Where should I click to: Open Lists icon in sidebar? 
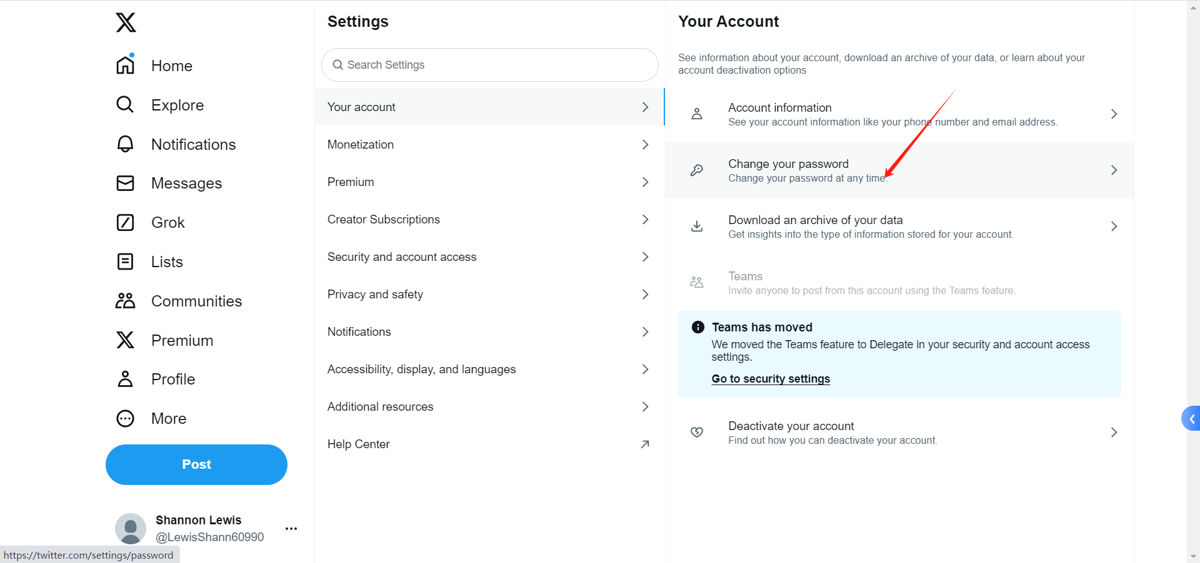pos(125,262)
